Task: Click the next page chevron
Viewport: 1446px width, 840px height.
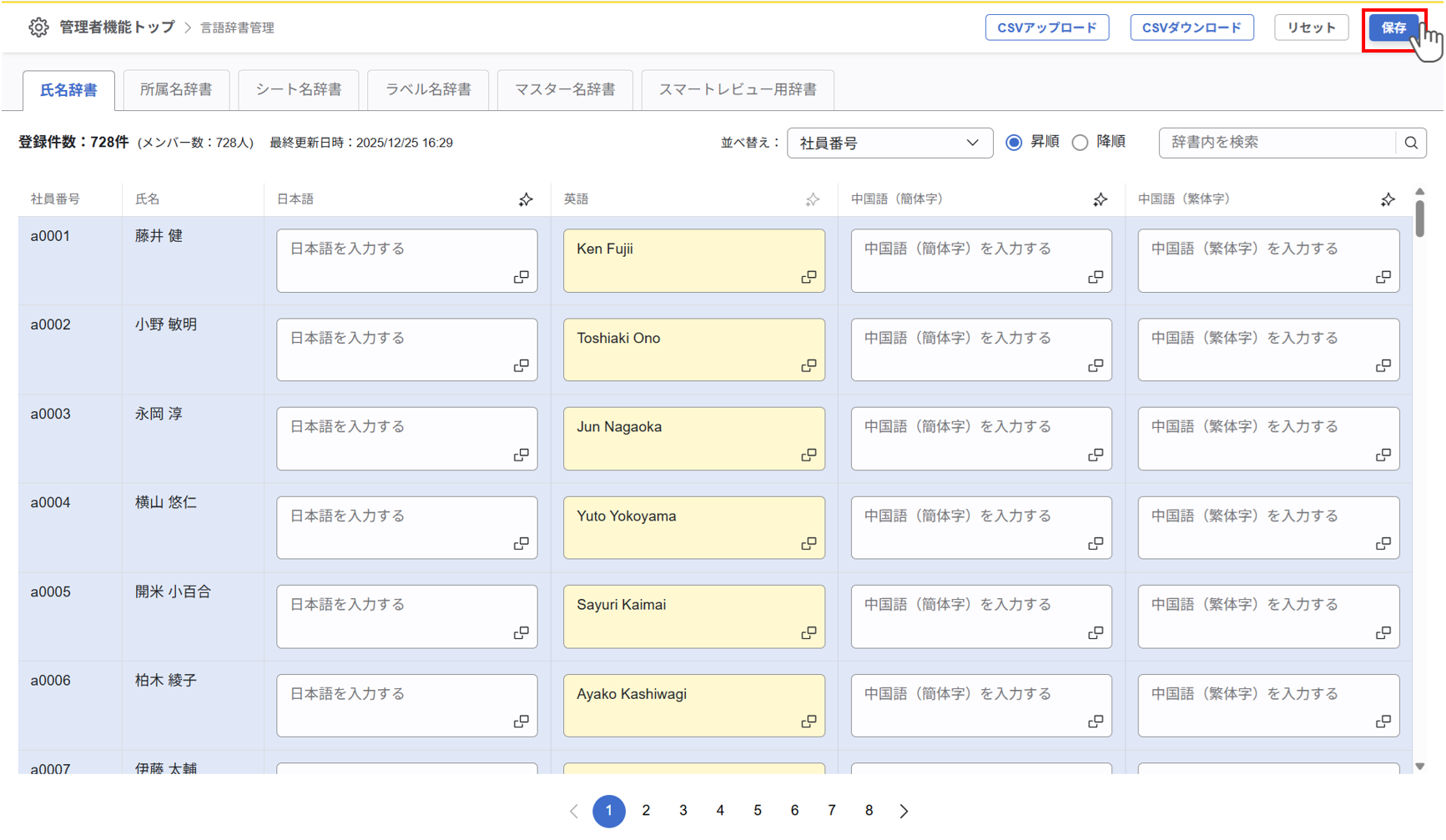Action: (x=904, y=810)
